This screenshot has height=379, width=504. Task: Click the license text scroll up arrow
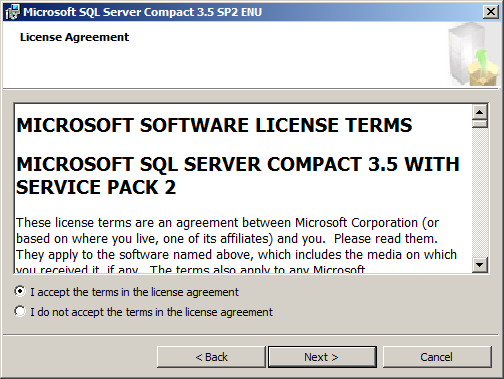[x=480, y=112]
